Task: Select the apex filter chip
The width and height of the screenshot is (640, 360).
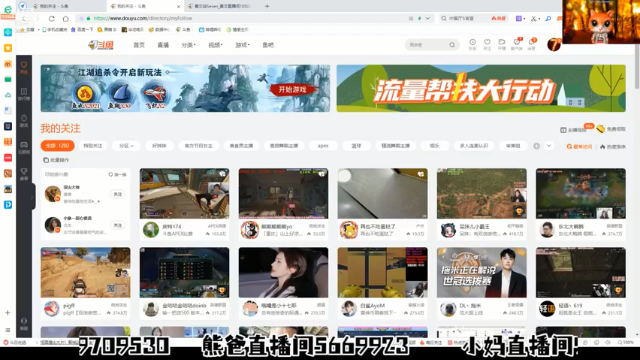Action: 323,146
